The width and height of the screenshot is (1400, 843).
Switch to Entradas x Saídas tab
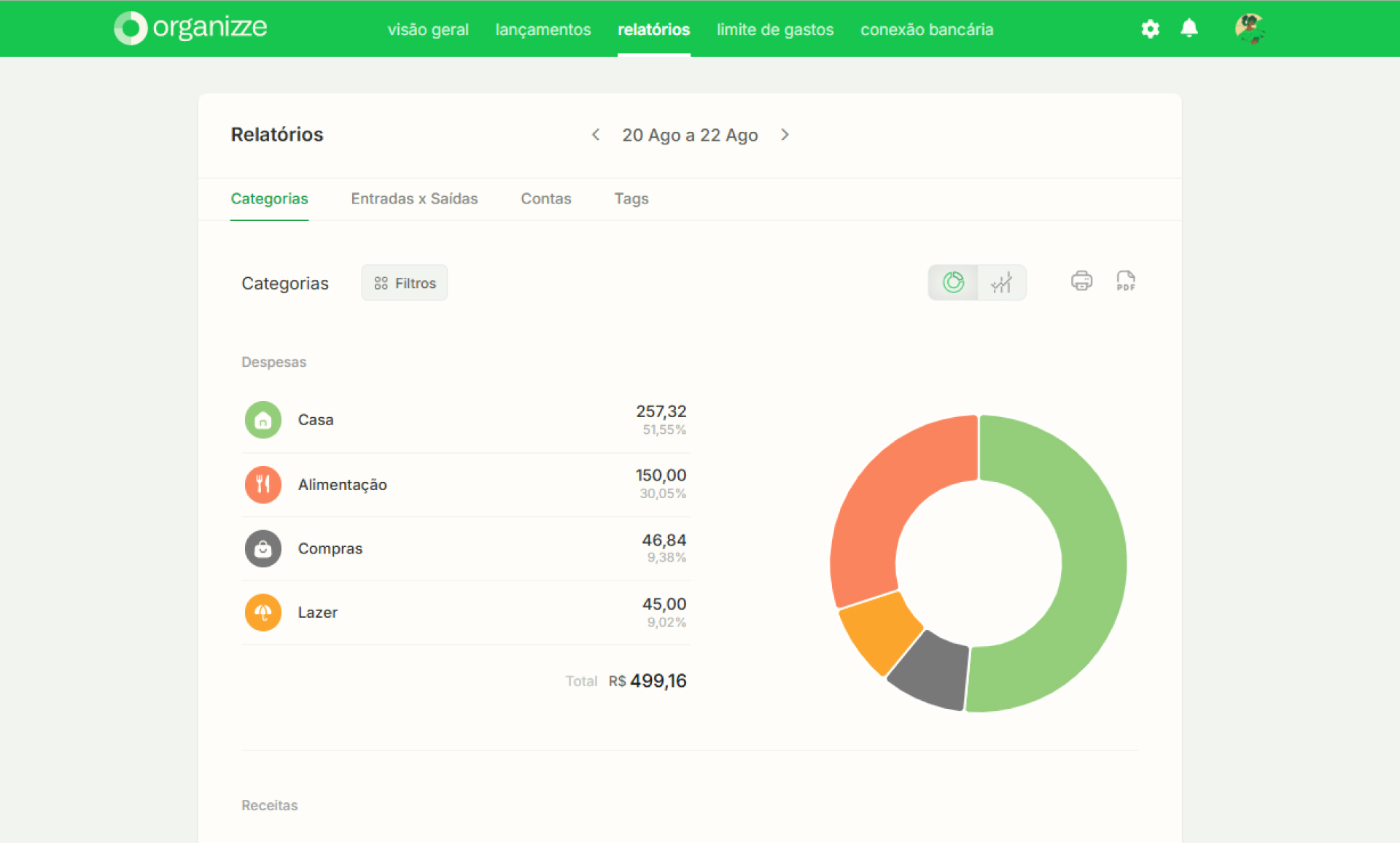click(x=414, y=199)
